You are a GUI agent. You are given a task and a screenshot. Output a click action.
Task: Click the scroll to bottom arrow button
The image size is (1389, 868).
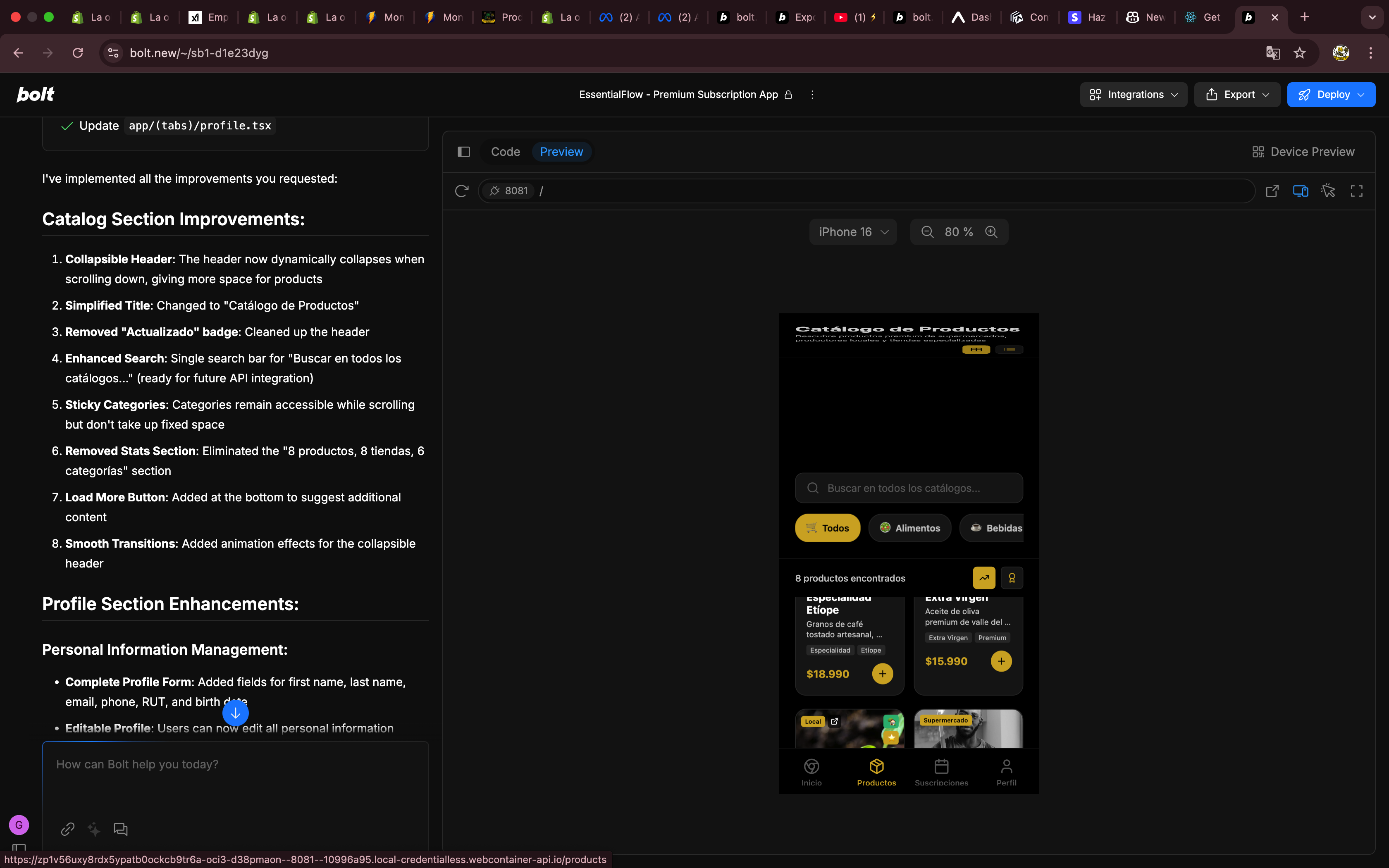235,713
